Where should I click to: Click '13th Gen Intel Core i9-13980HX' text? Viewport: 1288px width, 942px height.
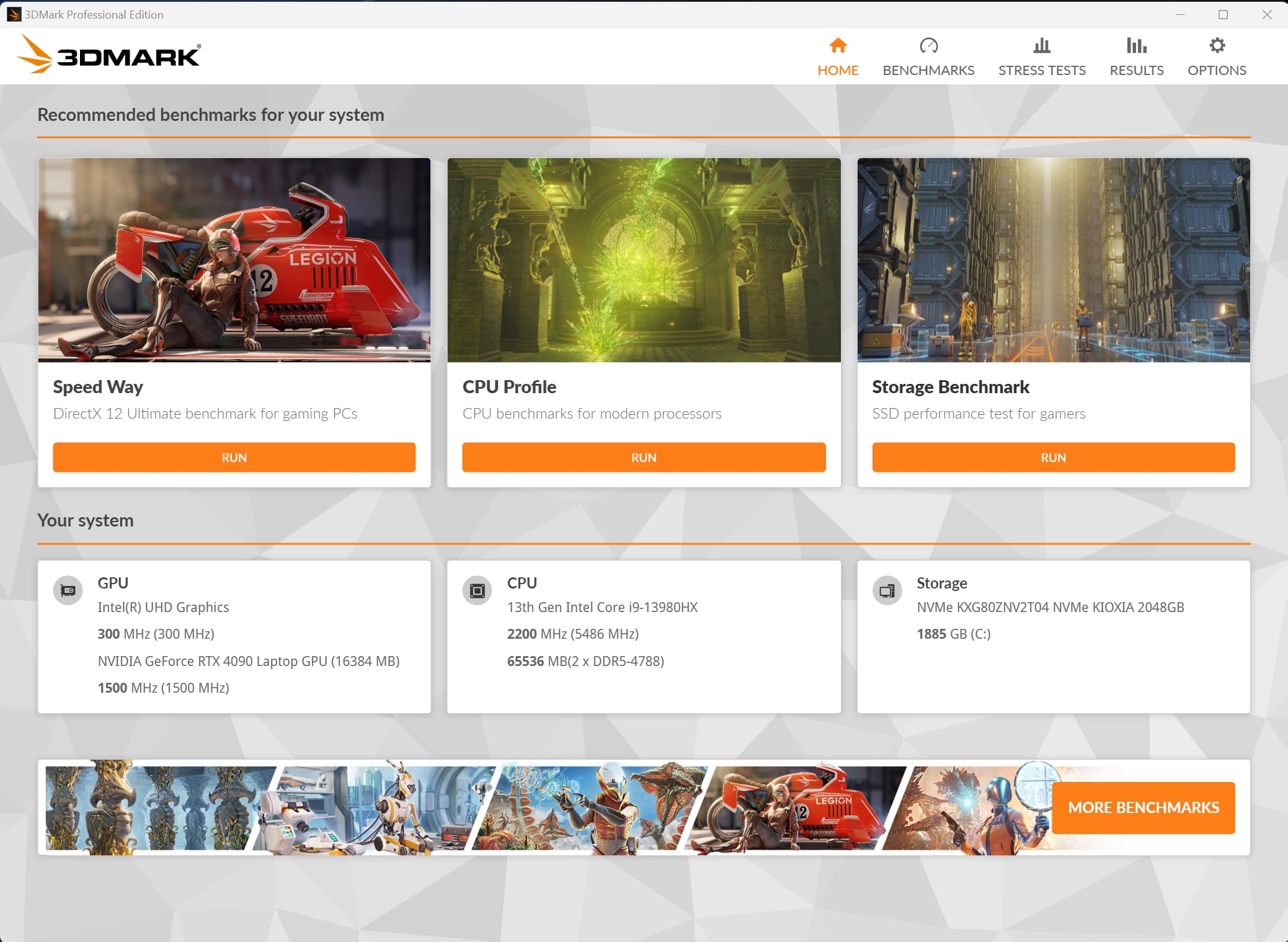click(602, 607)
